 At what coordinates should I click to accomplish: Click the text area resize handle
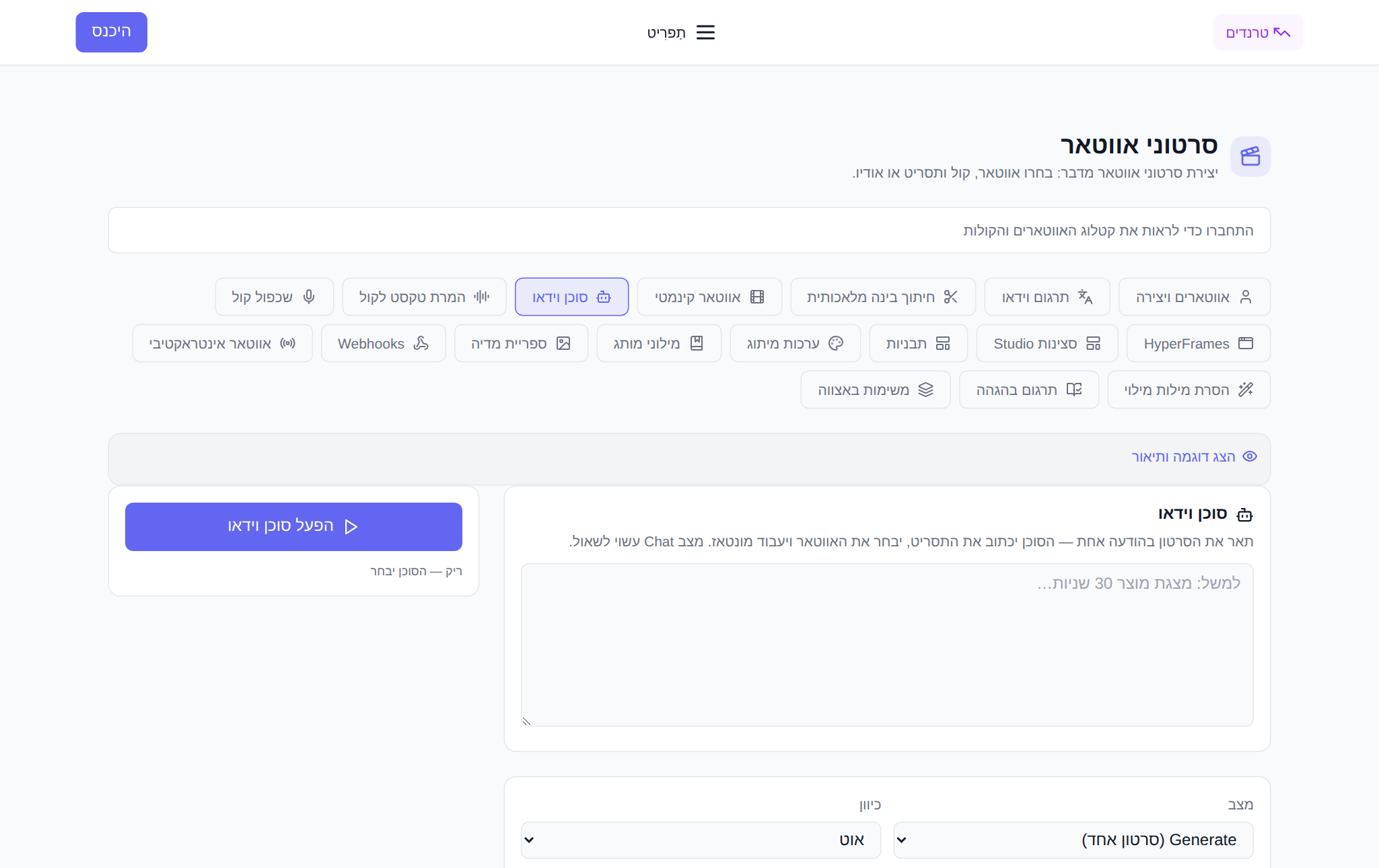526,721
